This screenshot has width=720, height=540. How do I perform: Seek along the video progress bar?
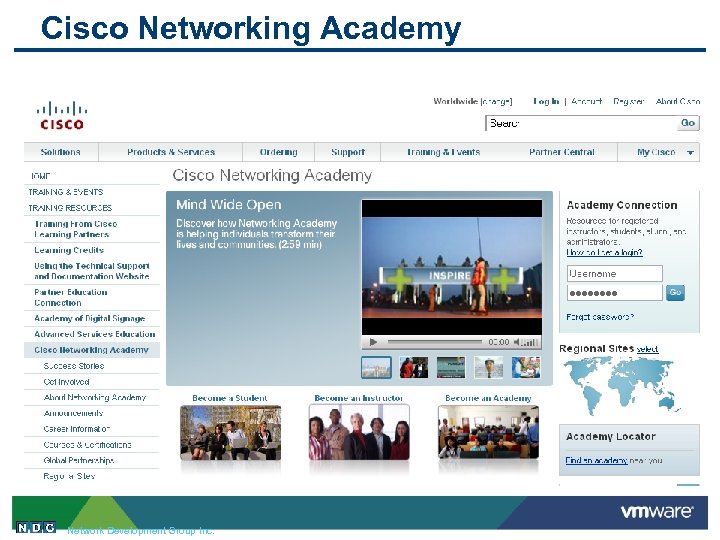click(x=435, y=342)
